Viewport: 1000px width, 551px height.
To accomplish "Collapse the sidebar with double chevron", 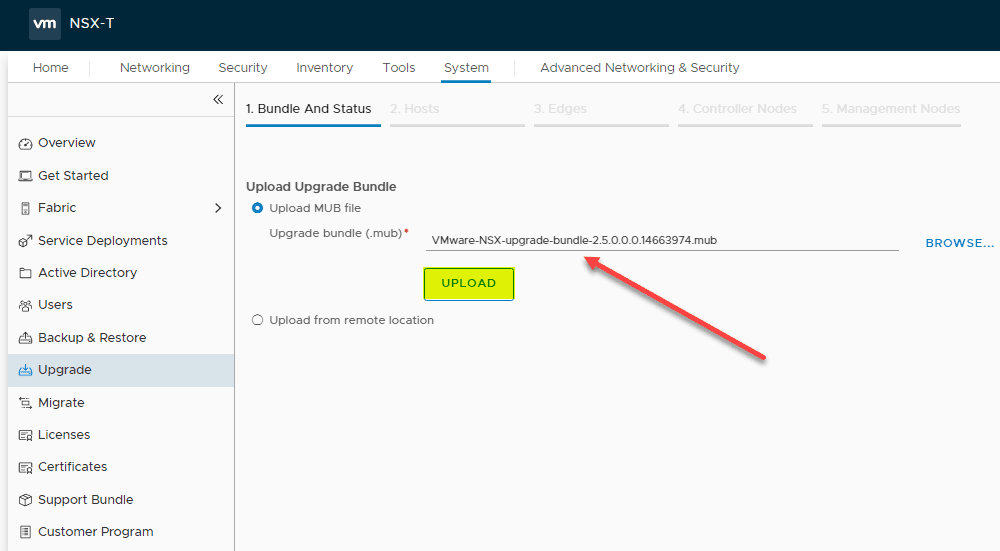I will (218, 99).
